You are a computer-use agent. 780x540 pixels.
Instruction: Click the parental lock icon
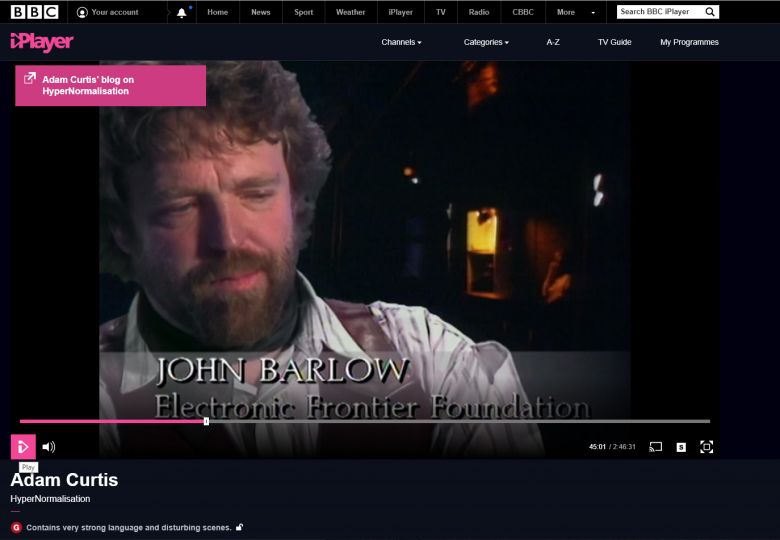click(x=239, y=527)
